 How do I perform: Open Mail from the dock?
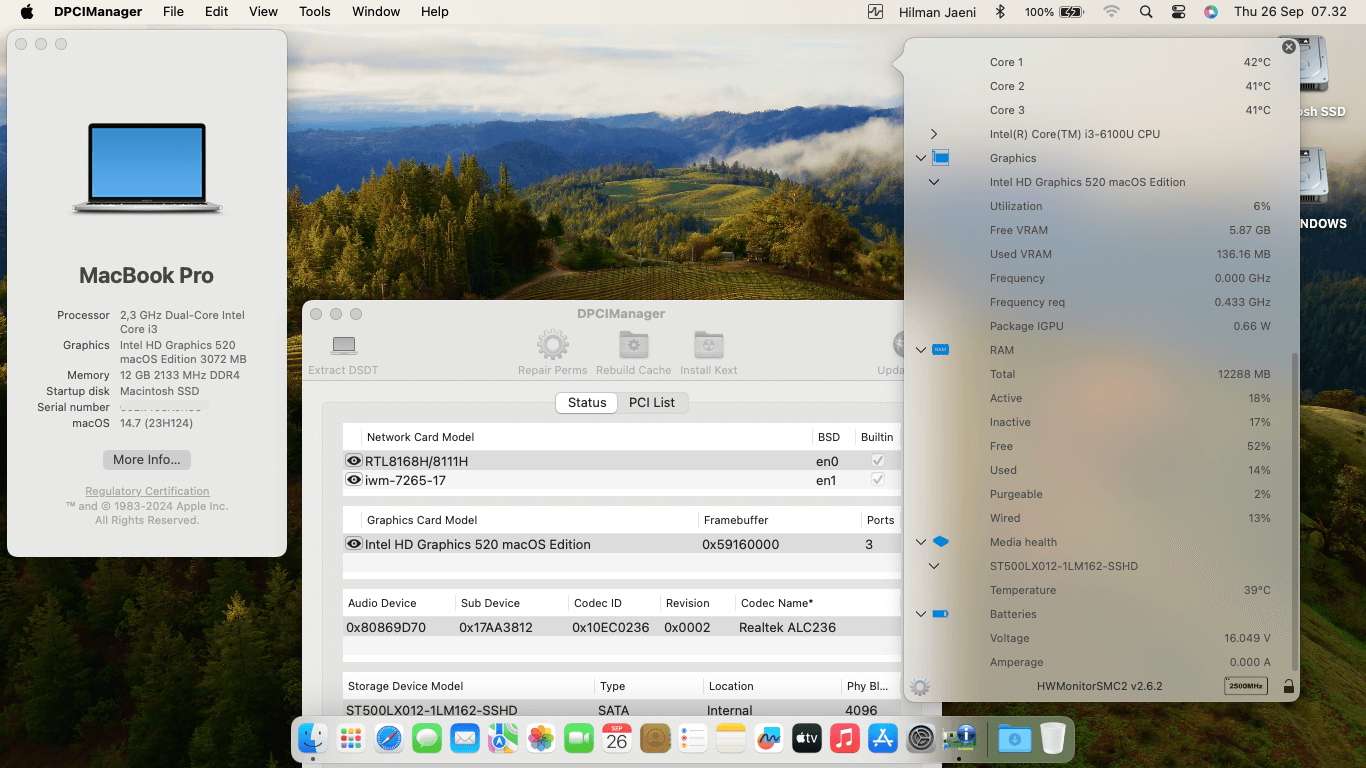click(465, 739)
